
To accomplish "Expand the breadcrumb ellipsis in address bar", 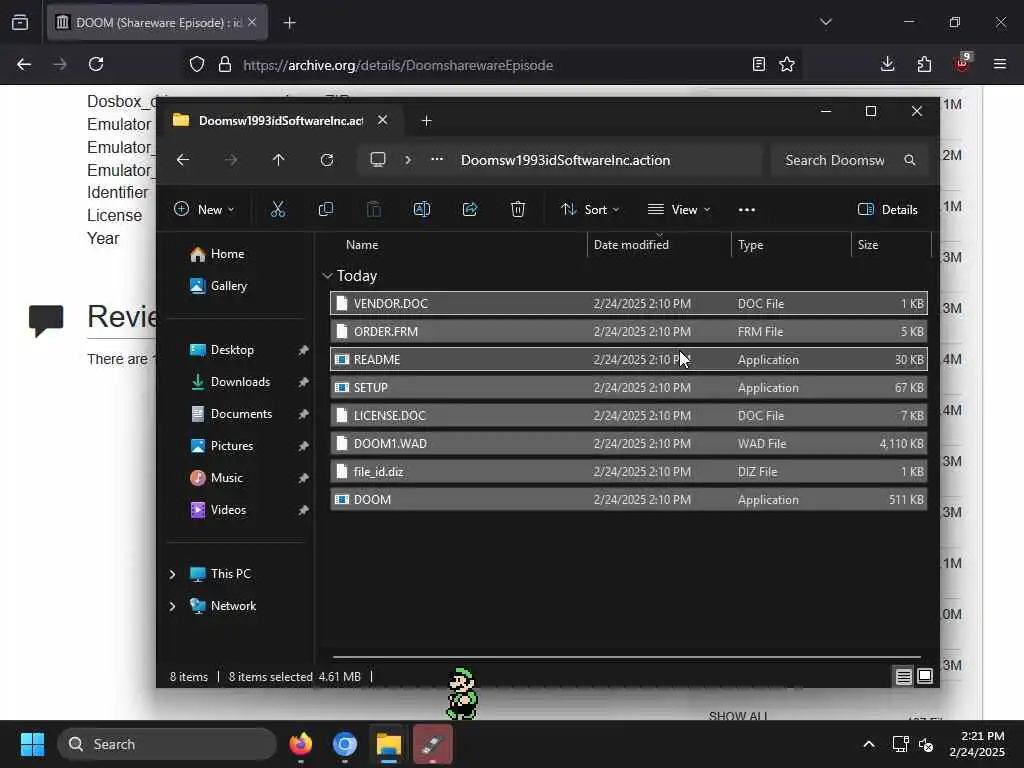I will (437, 159).
